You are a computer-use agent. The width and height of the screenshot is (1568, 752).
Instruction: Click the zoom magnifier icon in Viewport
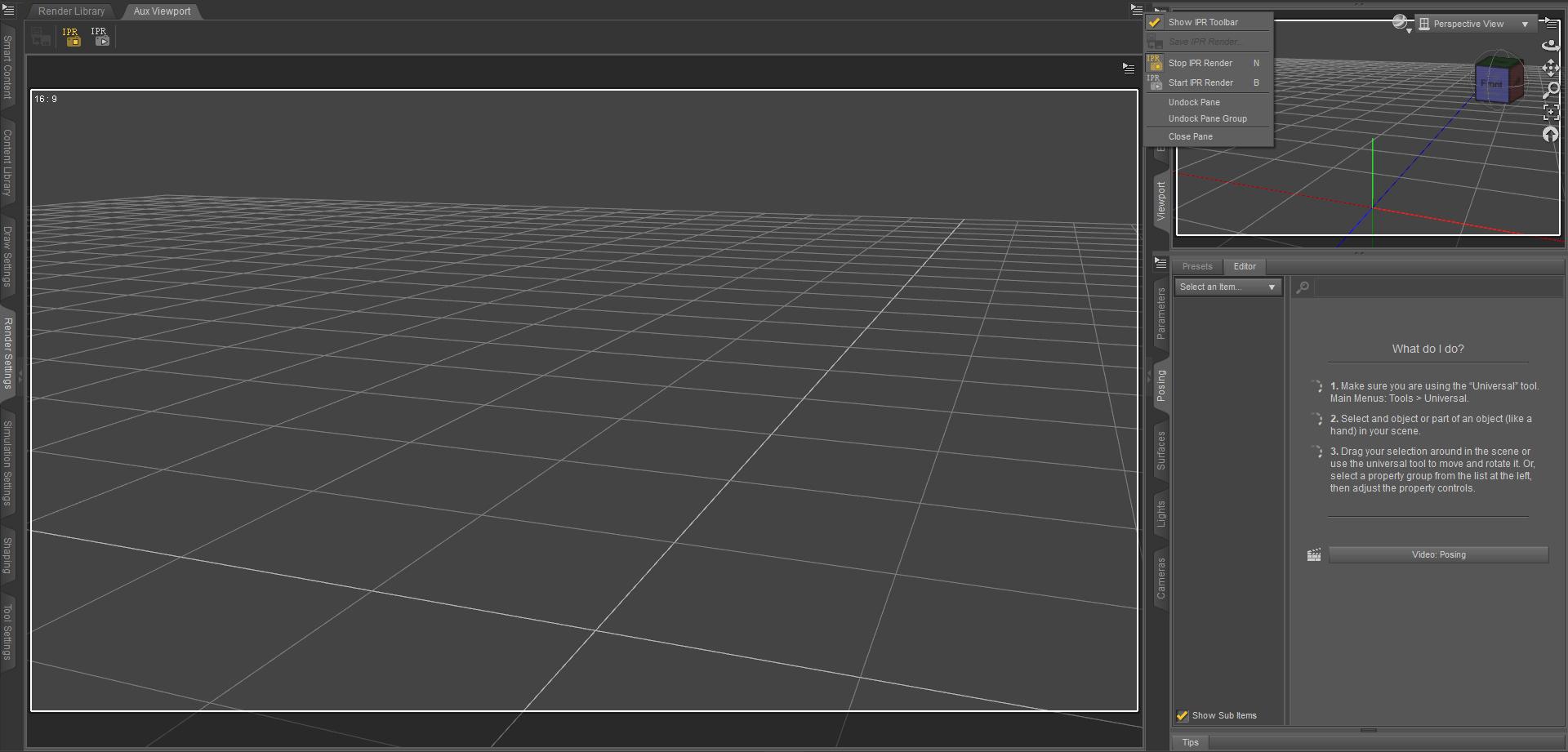(x=1550, y=90)
